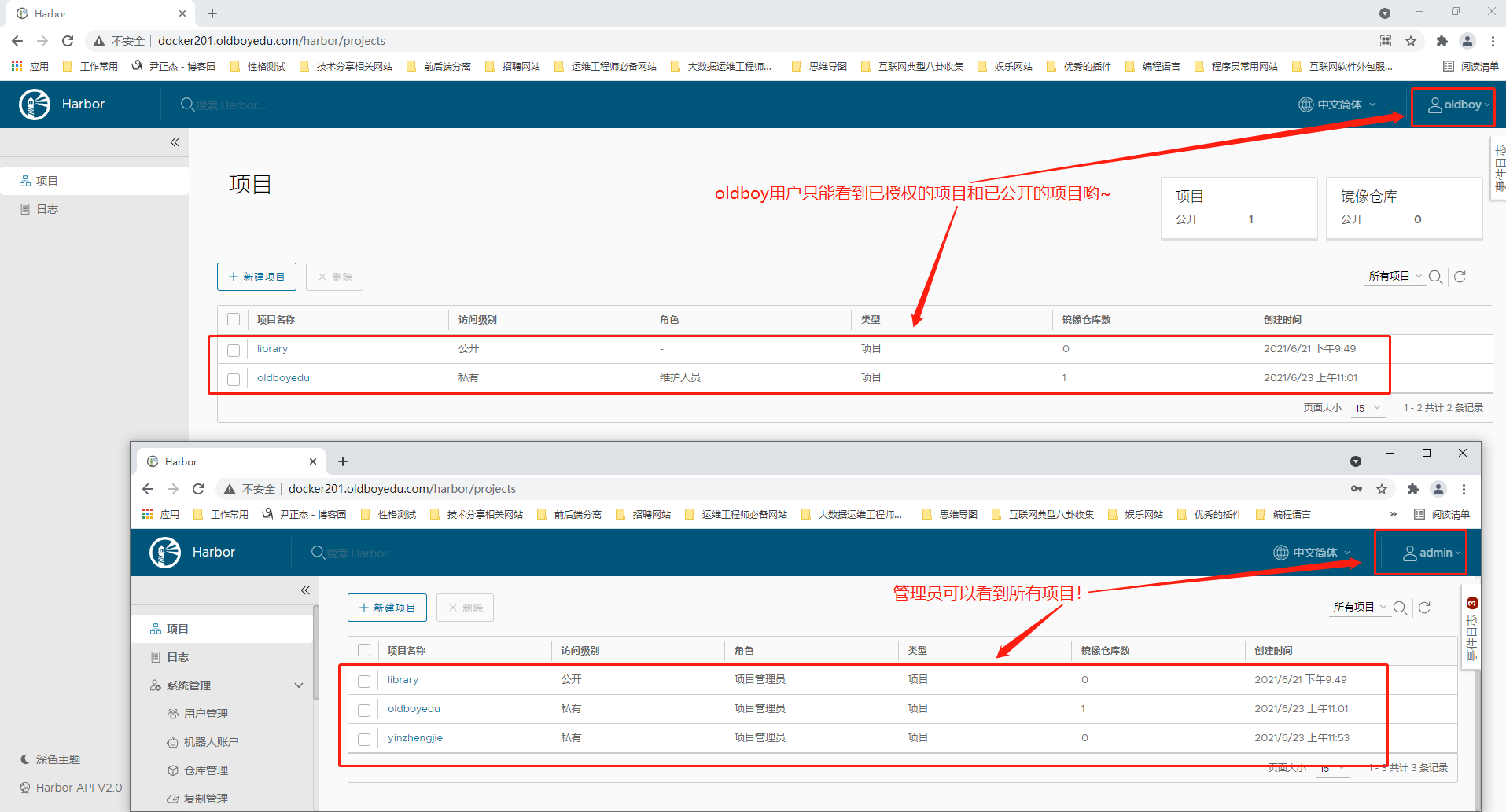This screenshot has width=1506, height=812.
Task: Check the library row checkbox in the top table
Action: coord(234,350)
